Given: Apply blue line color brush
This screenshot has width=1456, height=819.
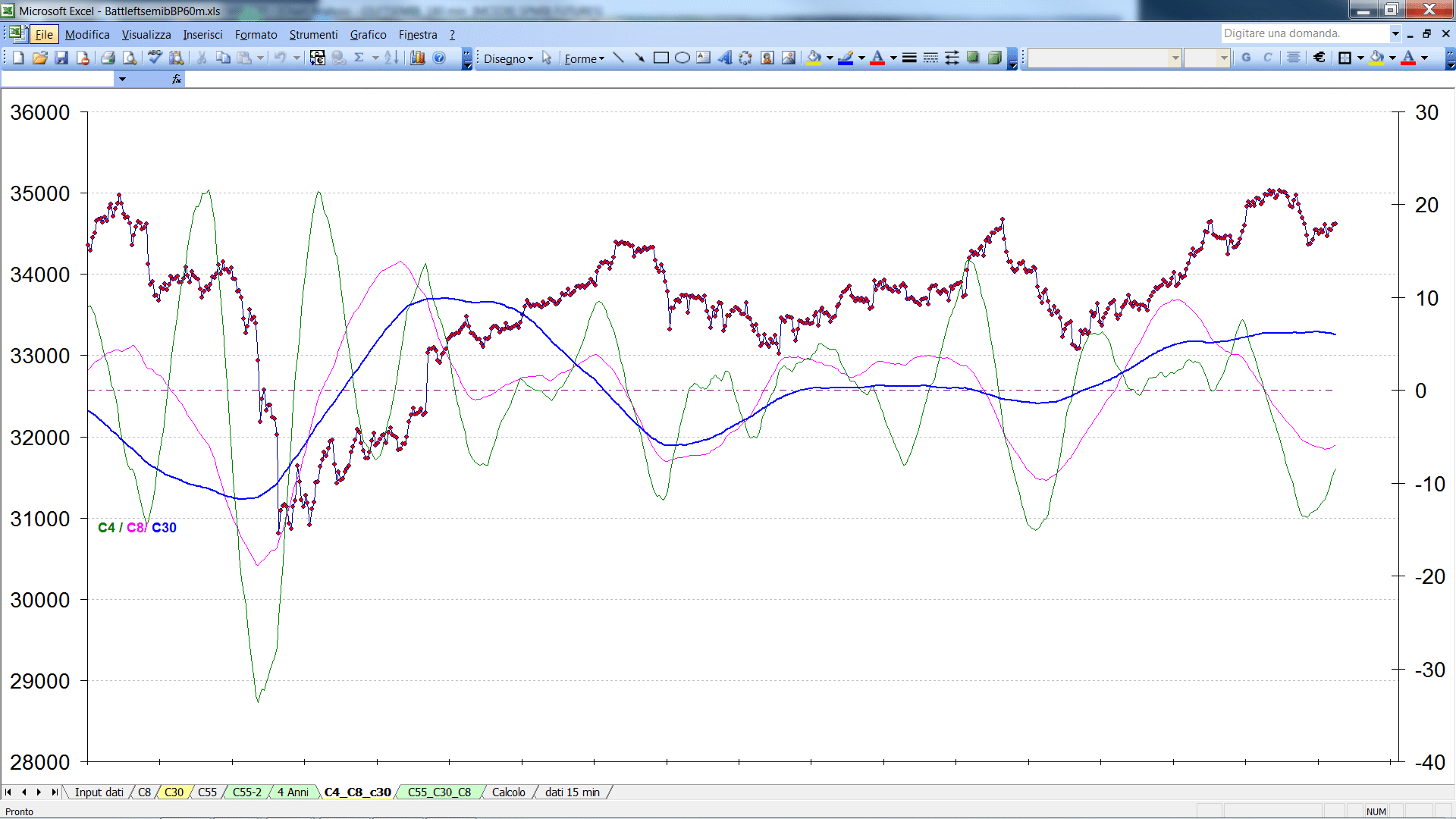Looking at the screenshot, I should point(846,58).
